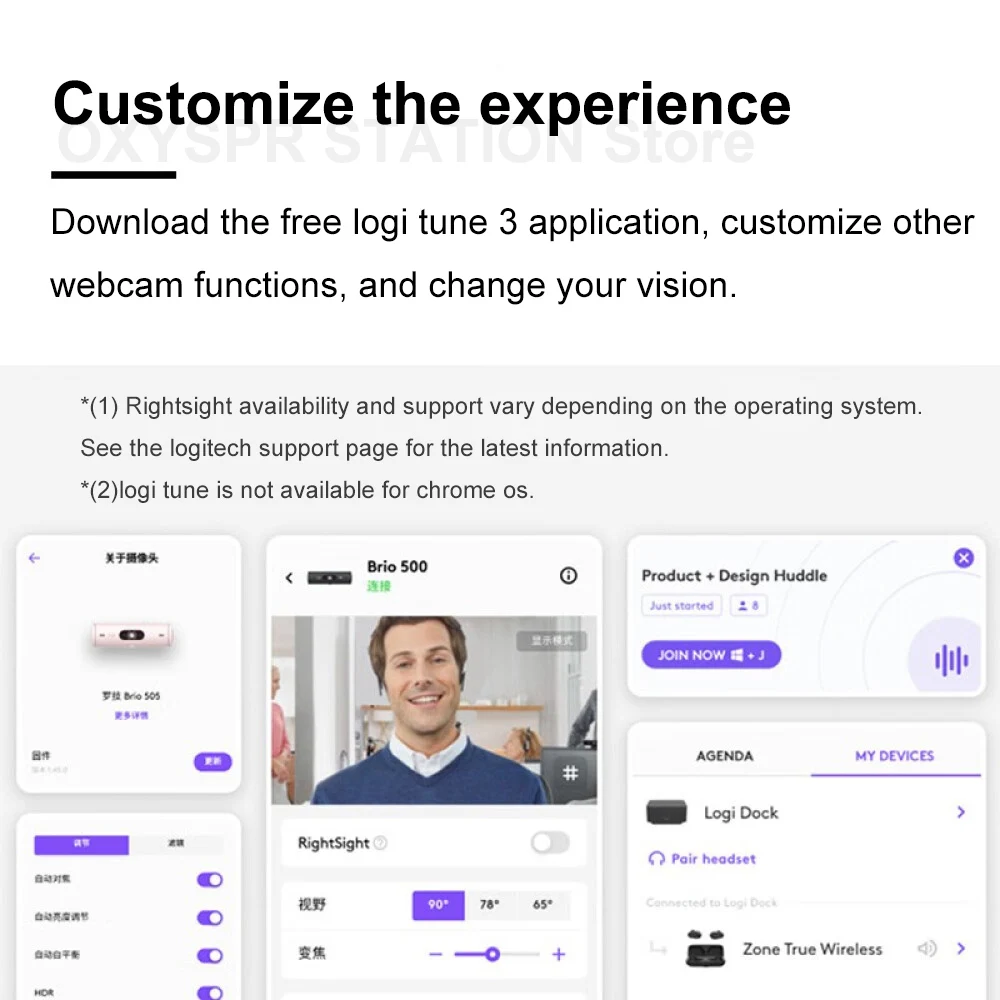
Task: Open the RightSight help question mark
Action: click(x=380, y=843)
